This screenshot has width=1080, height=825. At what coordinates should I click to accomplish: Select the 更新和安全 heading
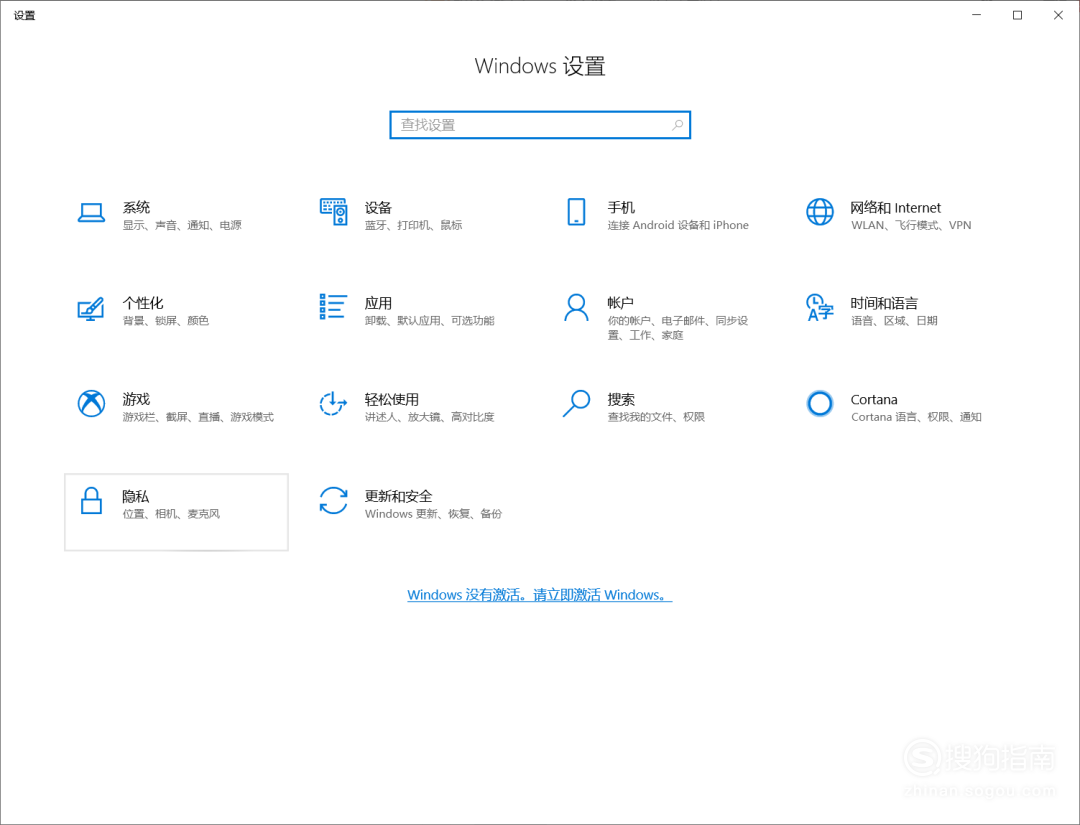coord(399,497)
